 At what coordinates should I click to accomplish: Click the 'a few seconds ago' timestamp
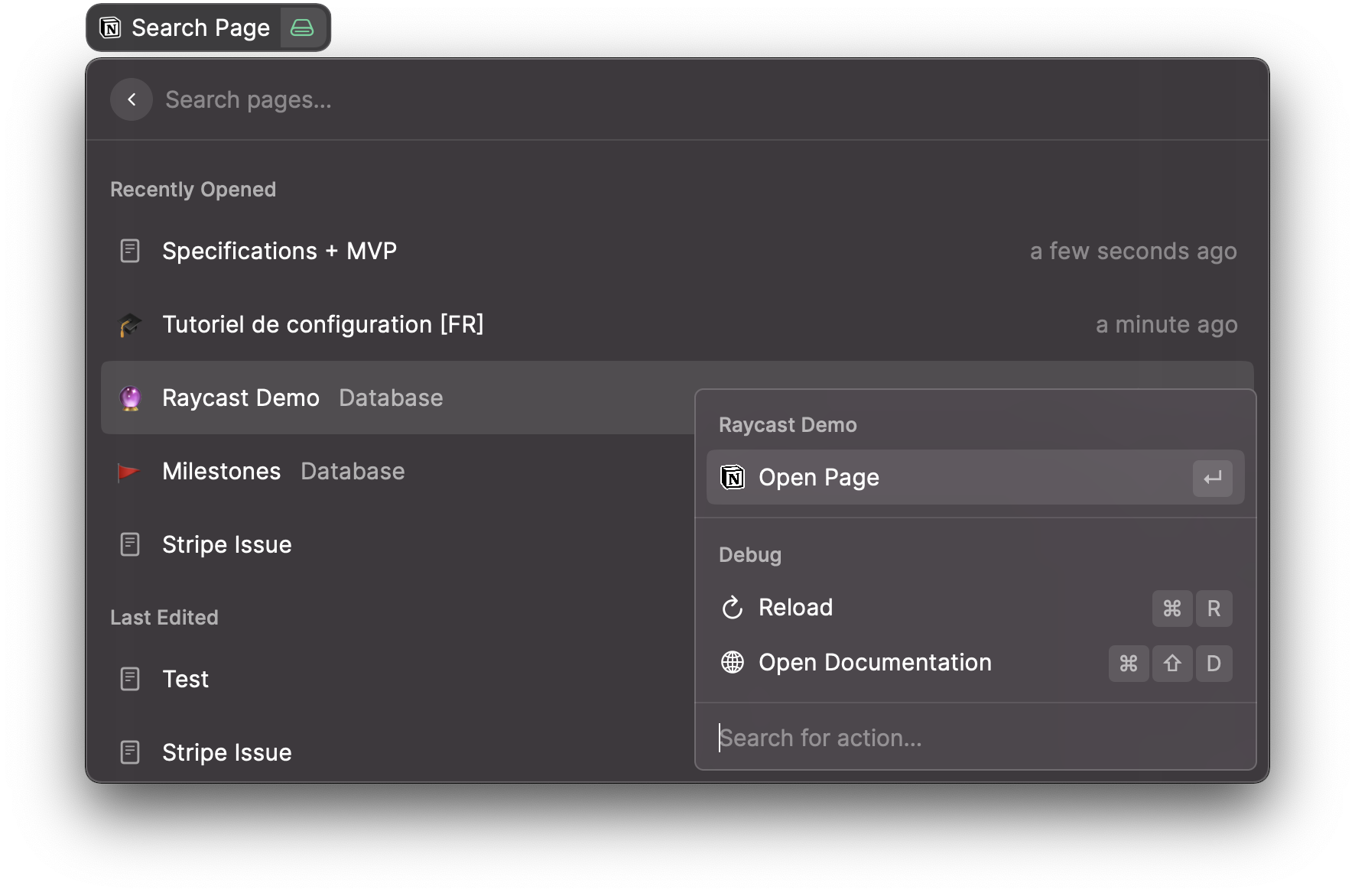(1133, 251)
